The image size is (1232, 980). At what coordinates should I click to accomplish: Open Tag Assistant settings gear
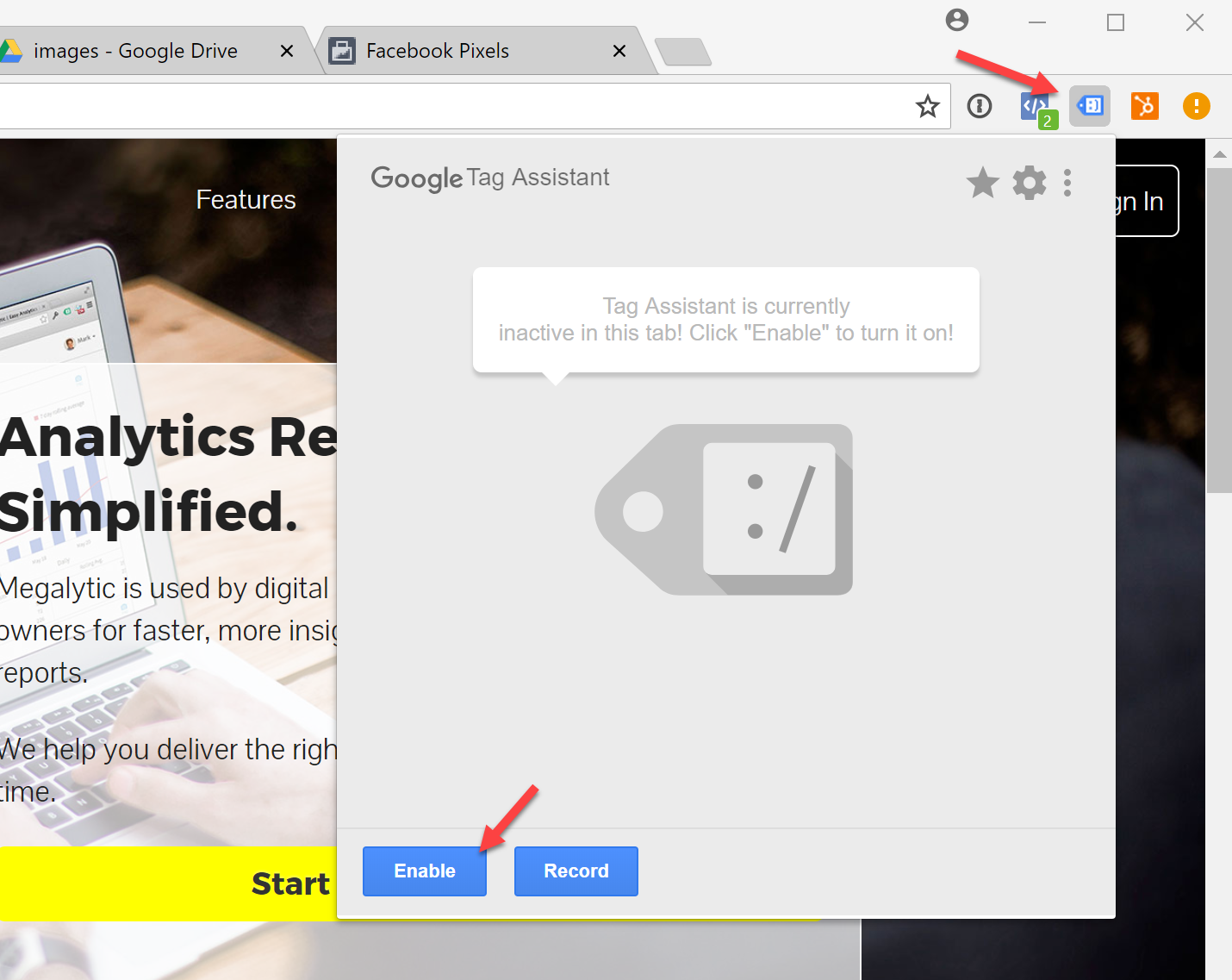point(1029,183)
